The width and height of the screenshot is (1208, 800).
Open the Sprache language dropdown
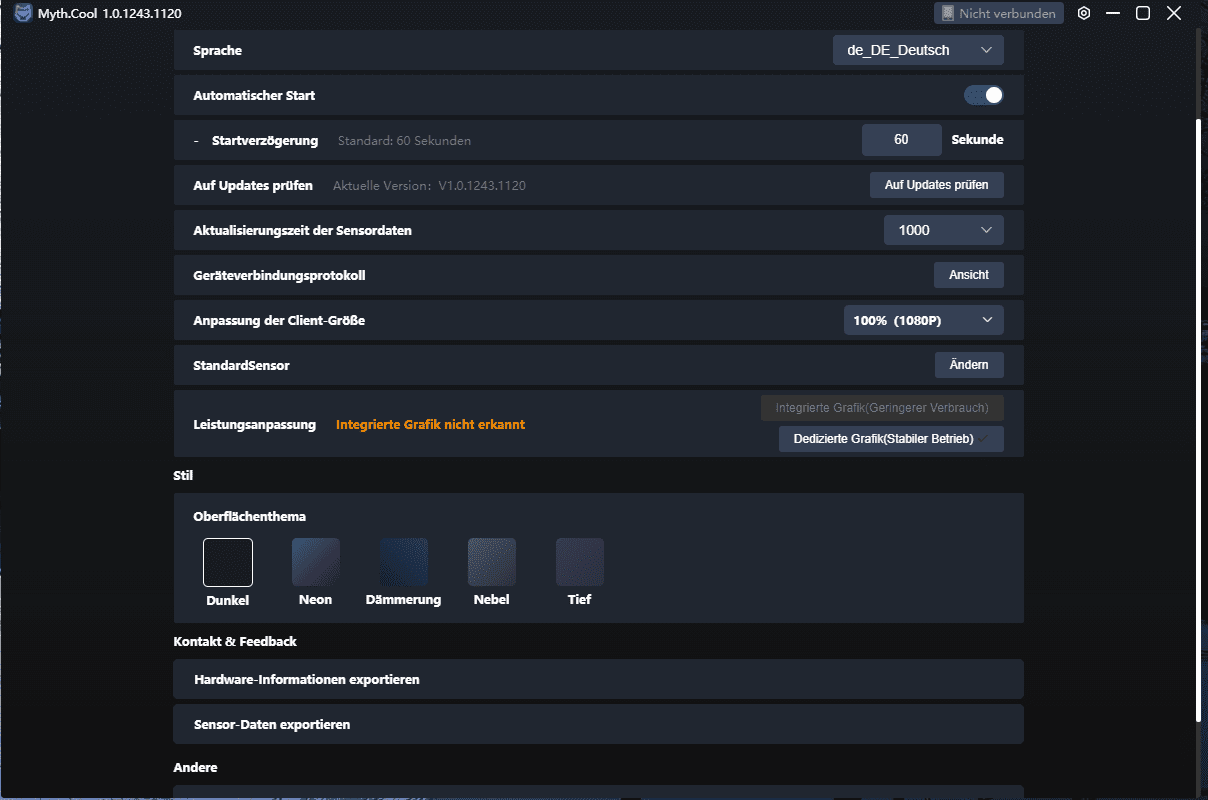(x=917, y=50)
